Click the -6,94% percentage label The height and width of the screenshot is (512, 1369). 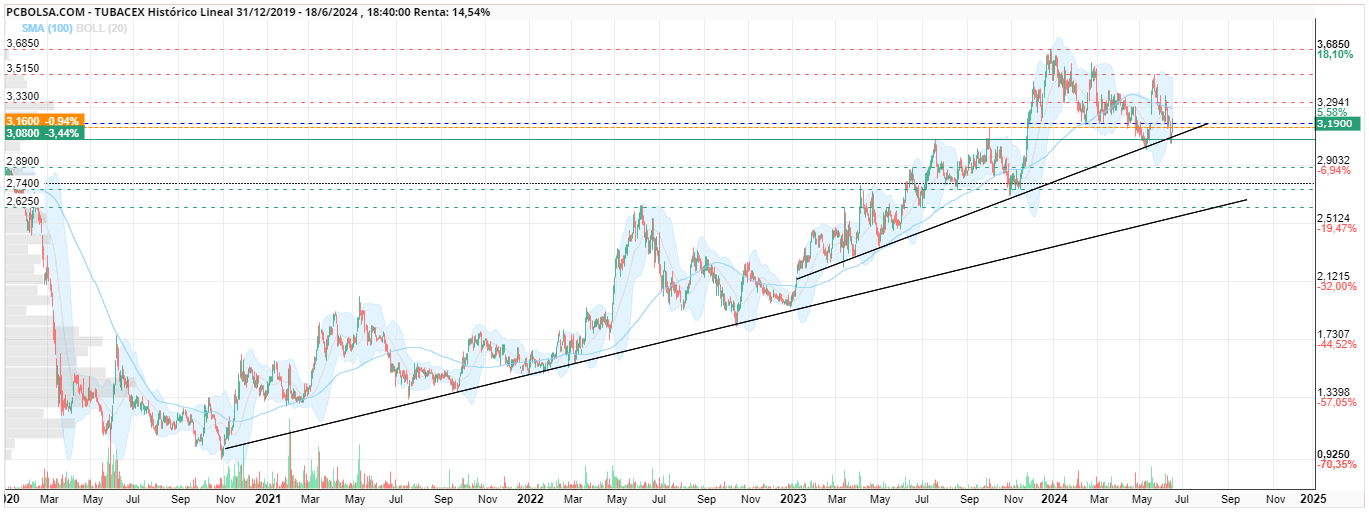coord(1335,171)
